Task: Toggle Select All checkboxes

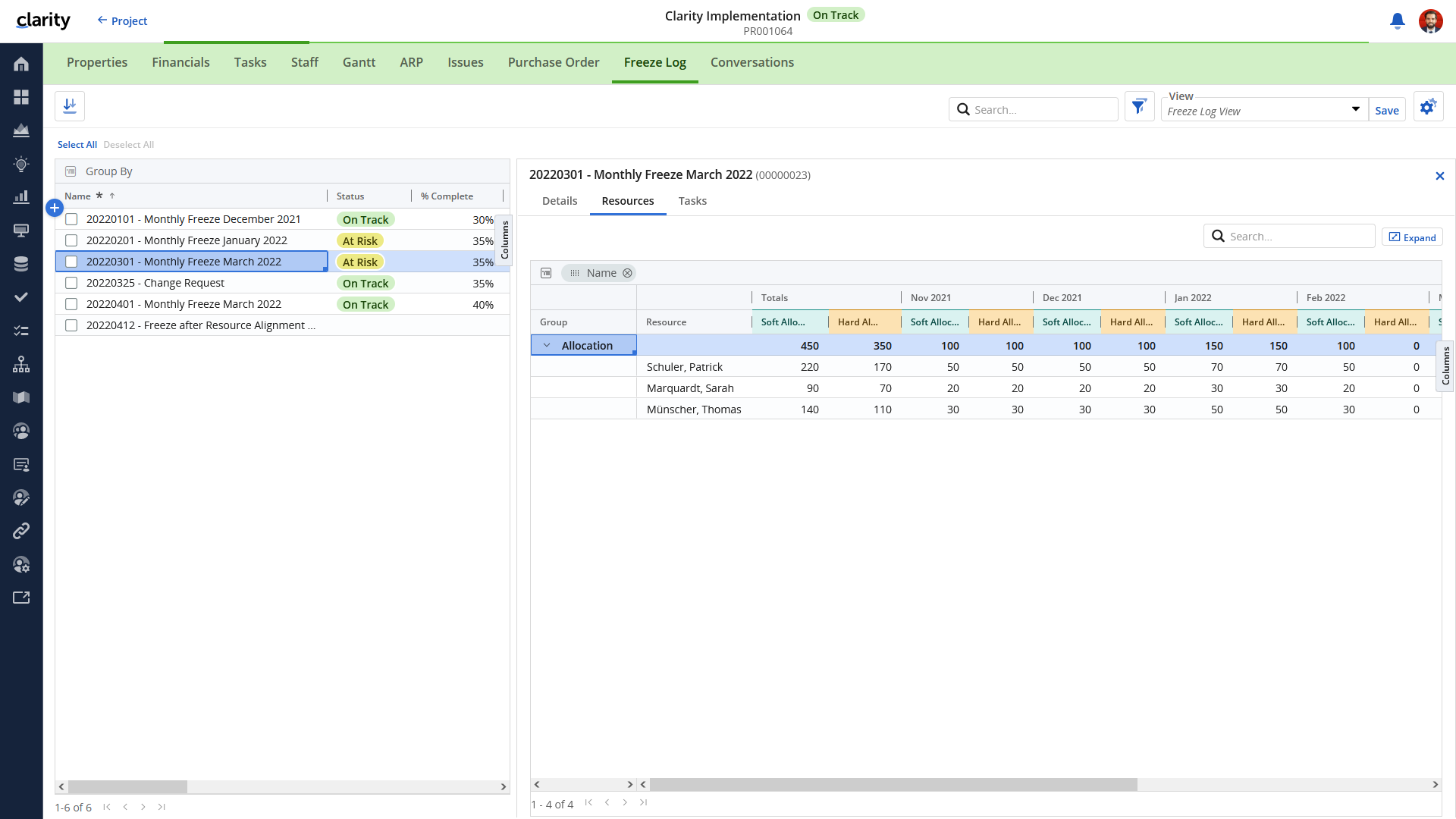Action: (76, 144)
